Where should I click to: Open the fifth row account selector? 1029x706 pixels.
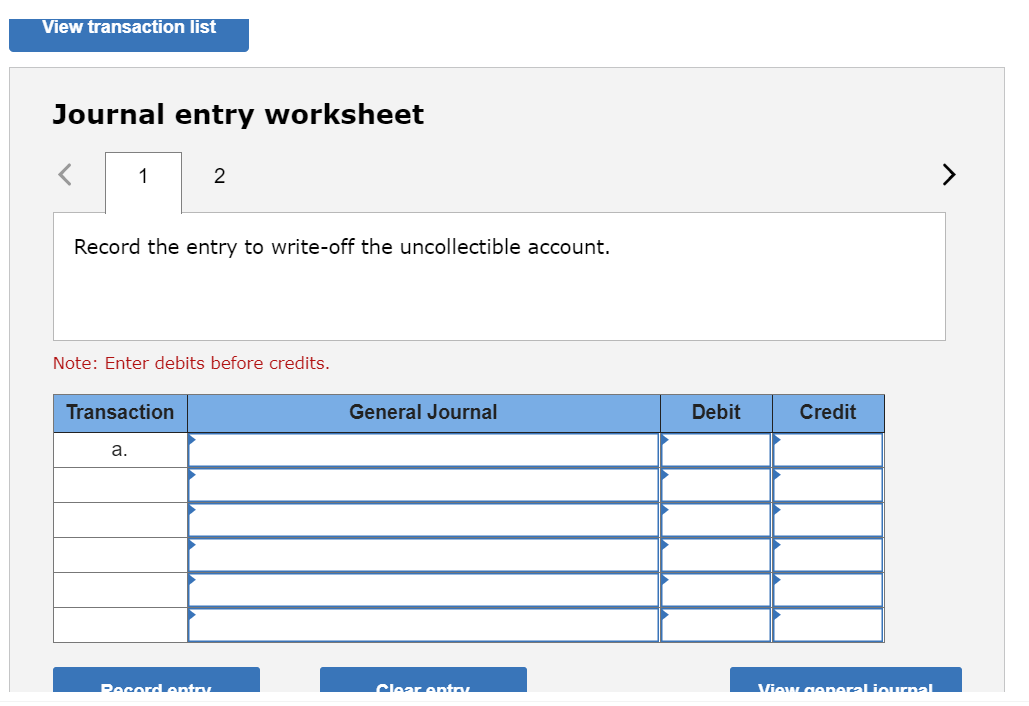[x=422, y=589]
